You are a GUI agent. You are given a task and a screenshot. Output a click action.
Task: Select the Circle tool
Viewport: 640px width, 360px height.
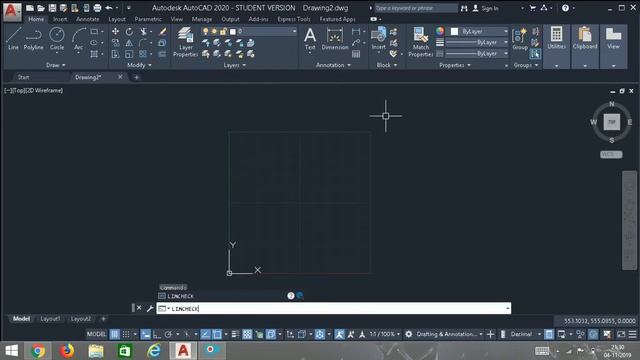tap(57, 39)
